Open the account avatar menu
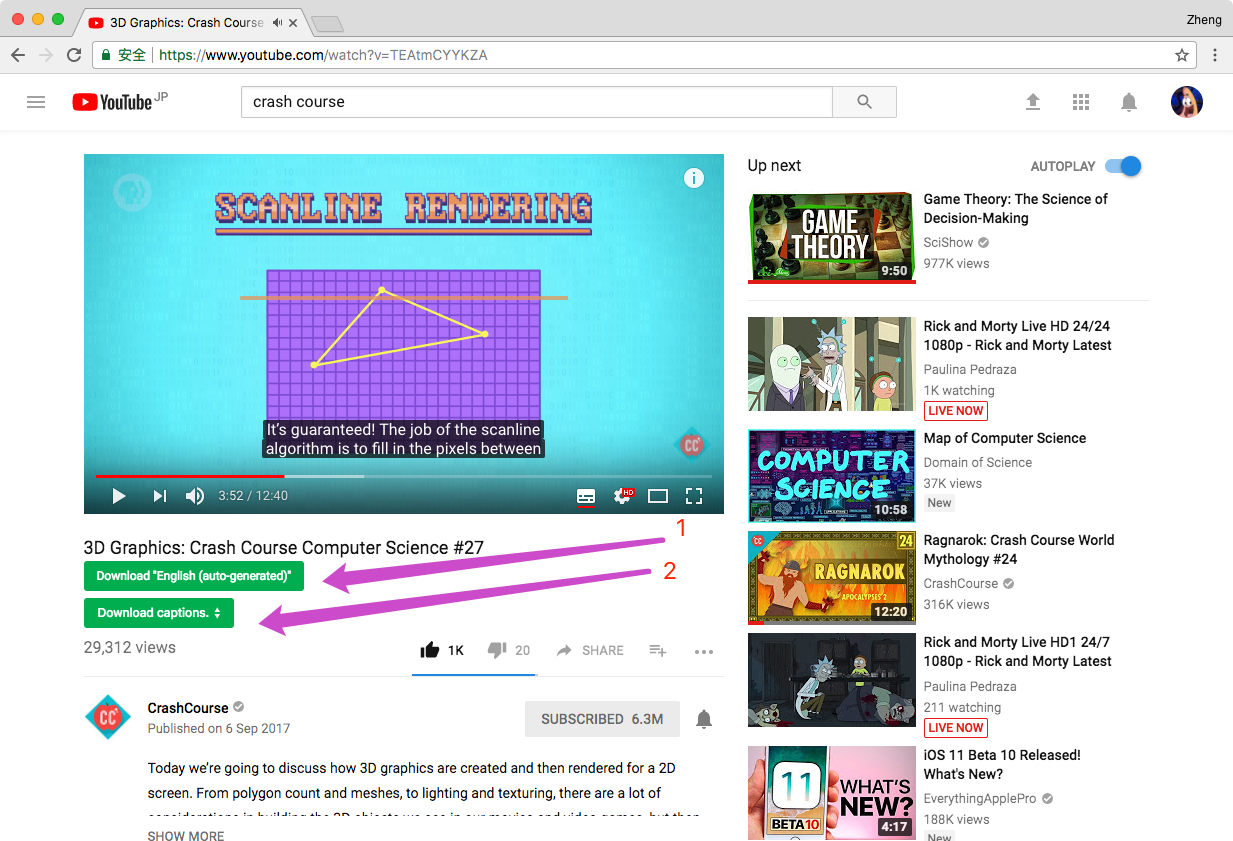 click(x=1187, y=102)
